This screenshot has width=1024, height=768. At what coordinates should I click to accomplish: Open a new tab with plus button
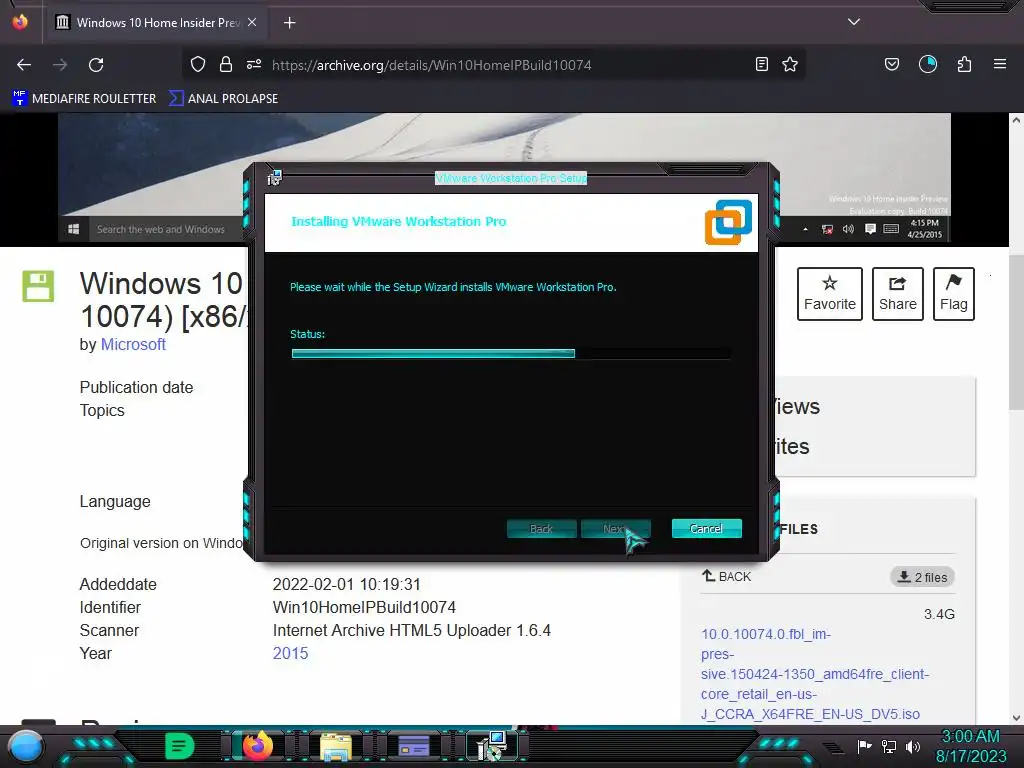290,23
